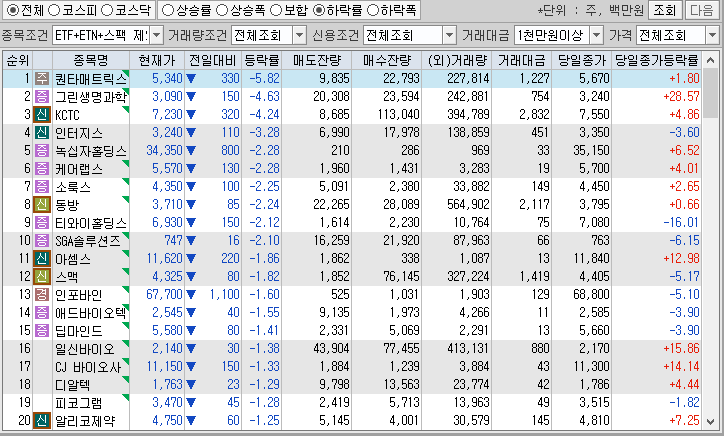Sort by (외)거래량 column header
Viewport: 724px width, 436px height.
tap(457, 60)
